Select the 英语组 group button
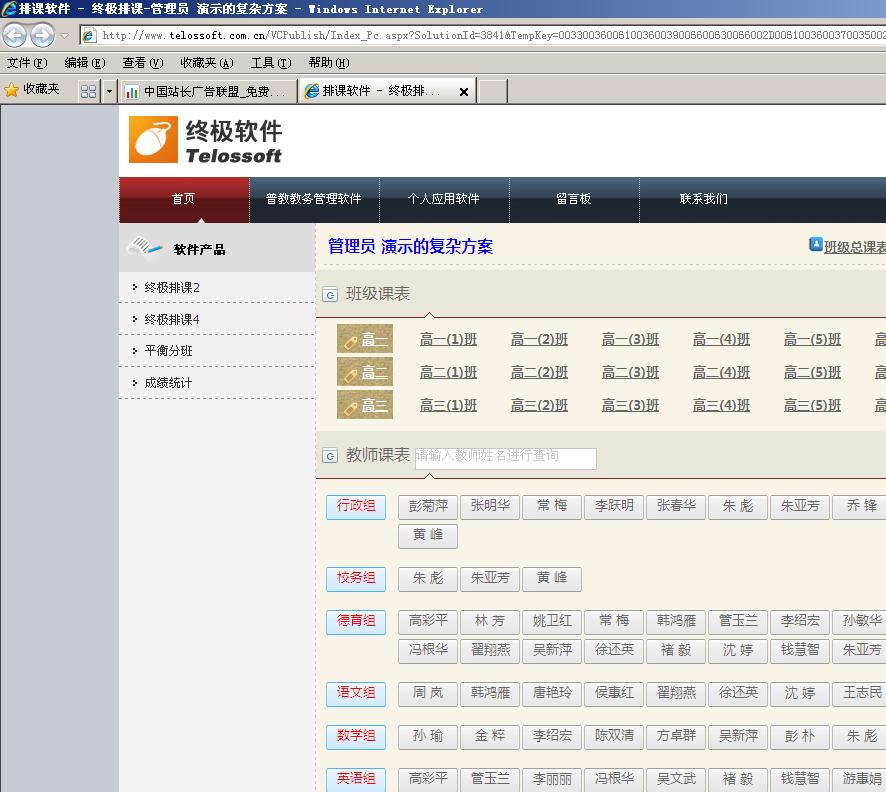Image resolution: width=886 pixels, height=792 pixels. [356, 780]
